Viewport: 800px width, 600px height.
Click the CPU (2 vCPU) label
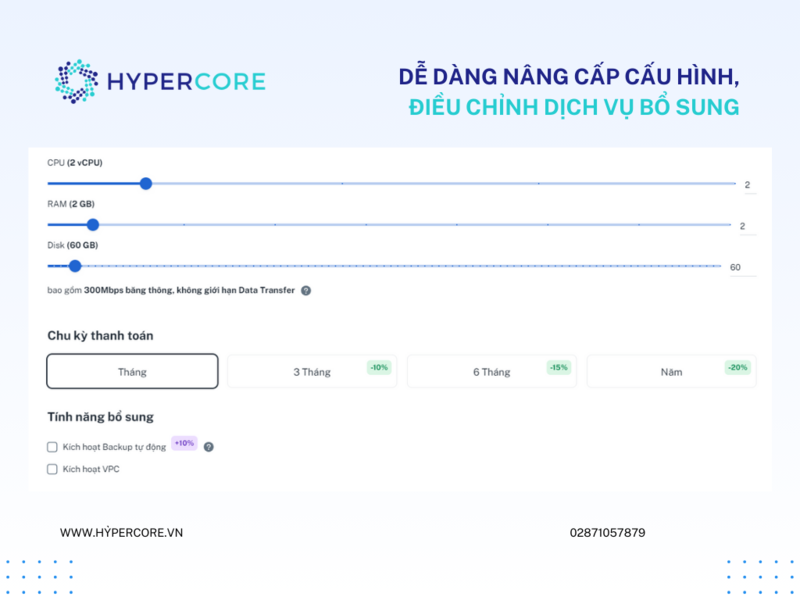(75, 163)
